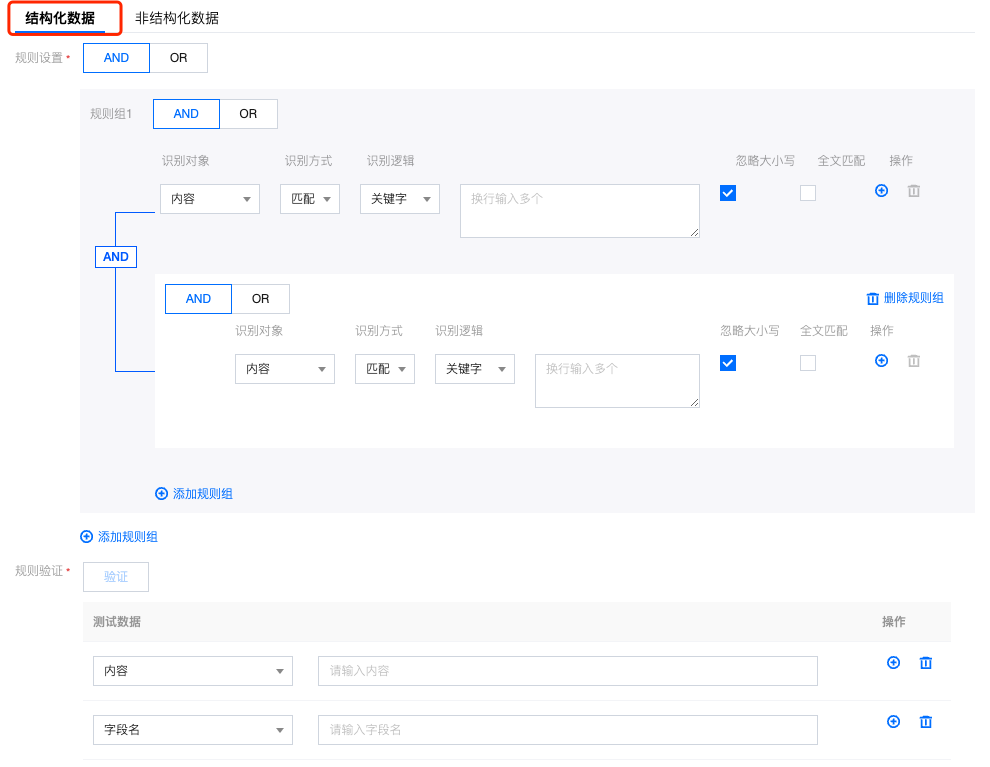The width and height of the screenshot is (990, 767).
Task: Open the 字段名 test data dropdown
Action: (x=192, y=730)
